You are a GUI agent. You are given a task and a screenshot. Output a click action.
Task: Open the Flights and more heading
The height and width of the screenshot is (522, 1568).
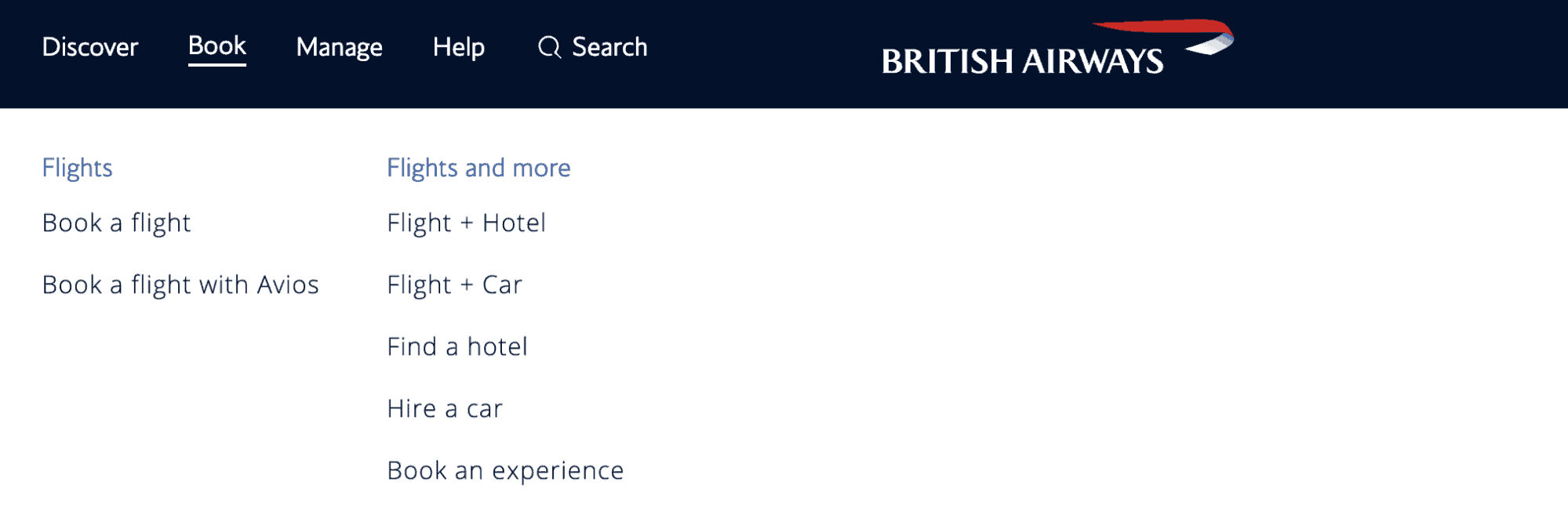478,168
